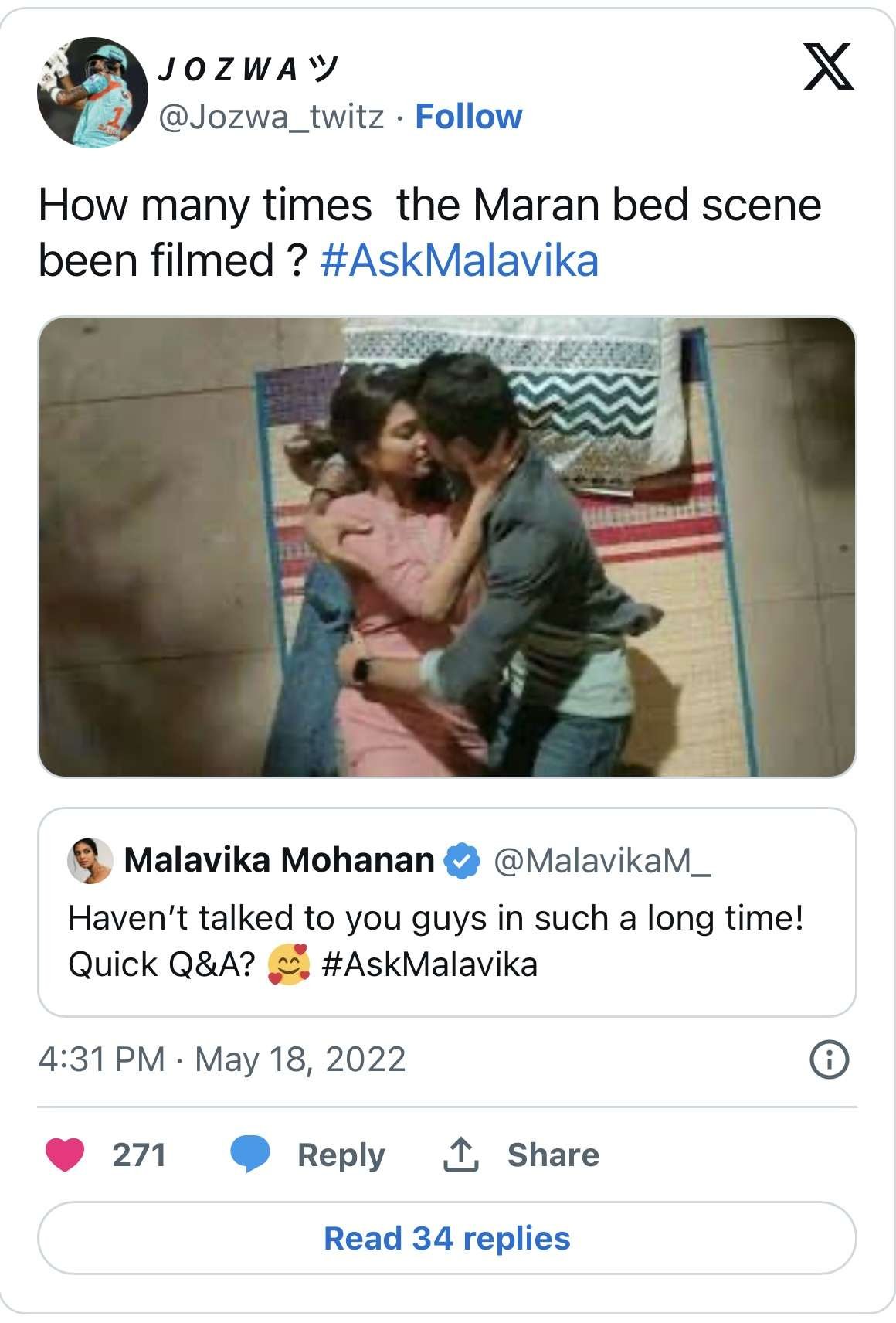Click the heart like icon

pos(65,1155)
